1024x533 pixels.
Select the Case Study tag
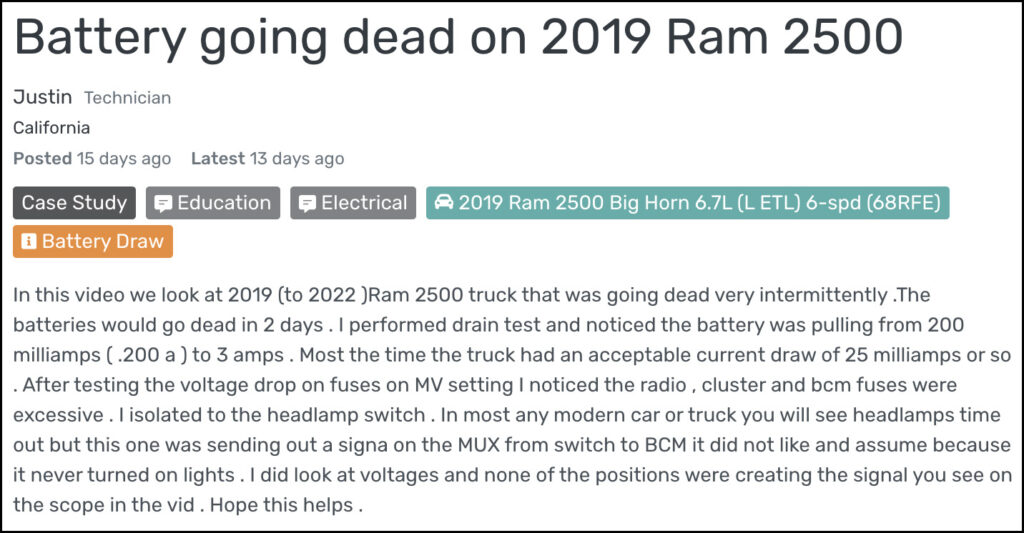74,202
